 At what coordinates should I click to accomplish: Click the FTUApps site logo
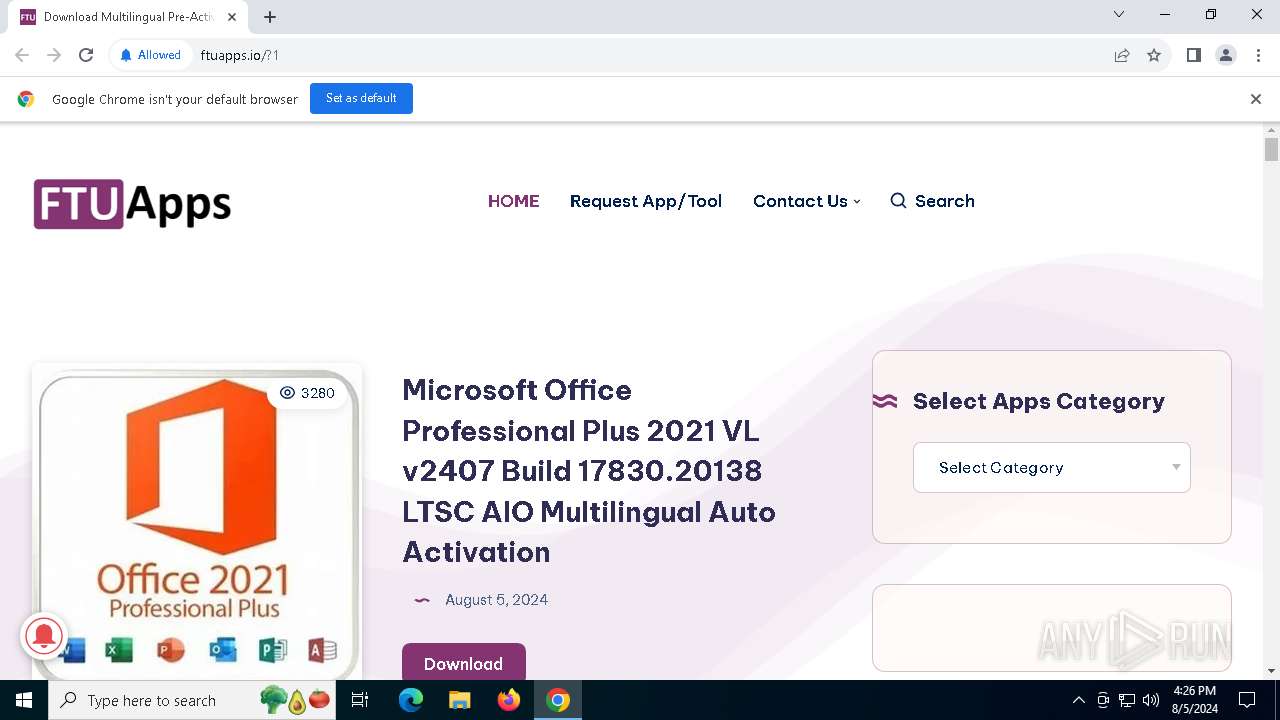point(132,204)
